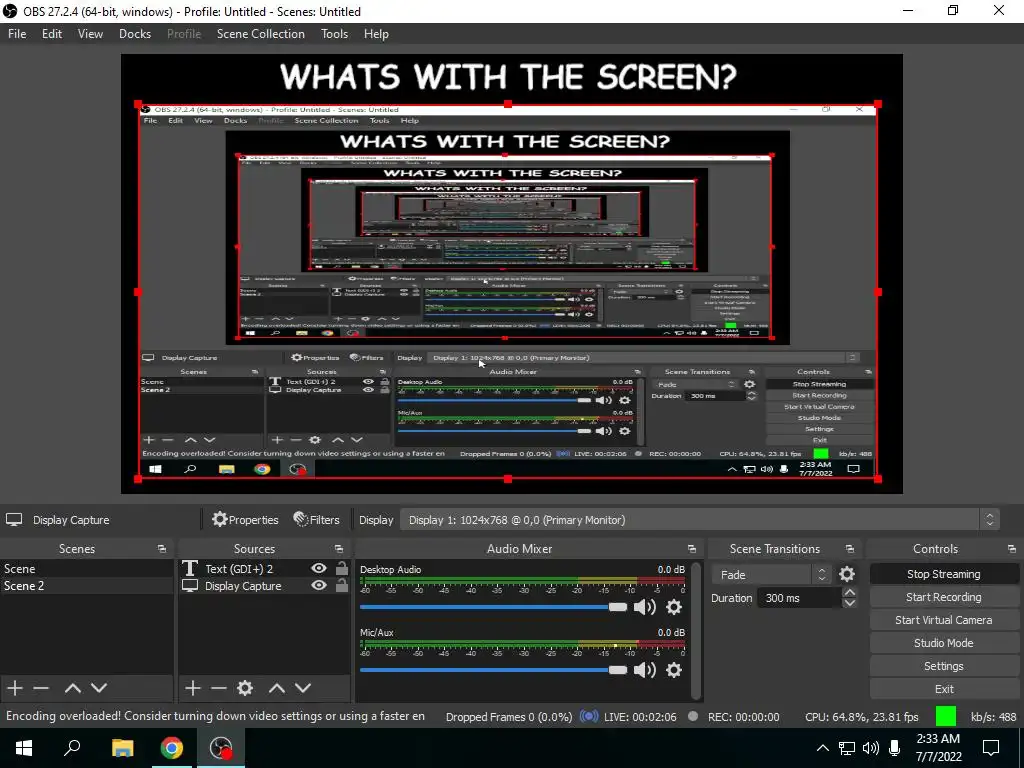The width and height of the screenshot is (1024, 768).
Task: Open source Filters button in toolbar
Action: point(317,520)
